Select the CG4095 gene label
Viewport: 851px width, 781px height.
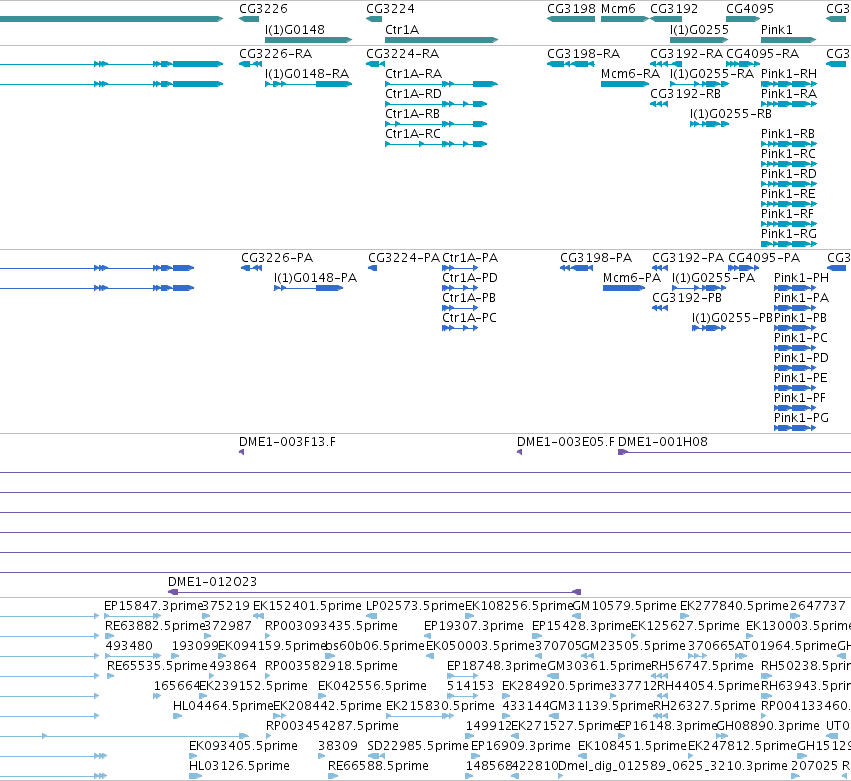(x=750, y=9)
